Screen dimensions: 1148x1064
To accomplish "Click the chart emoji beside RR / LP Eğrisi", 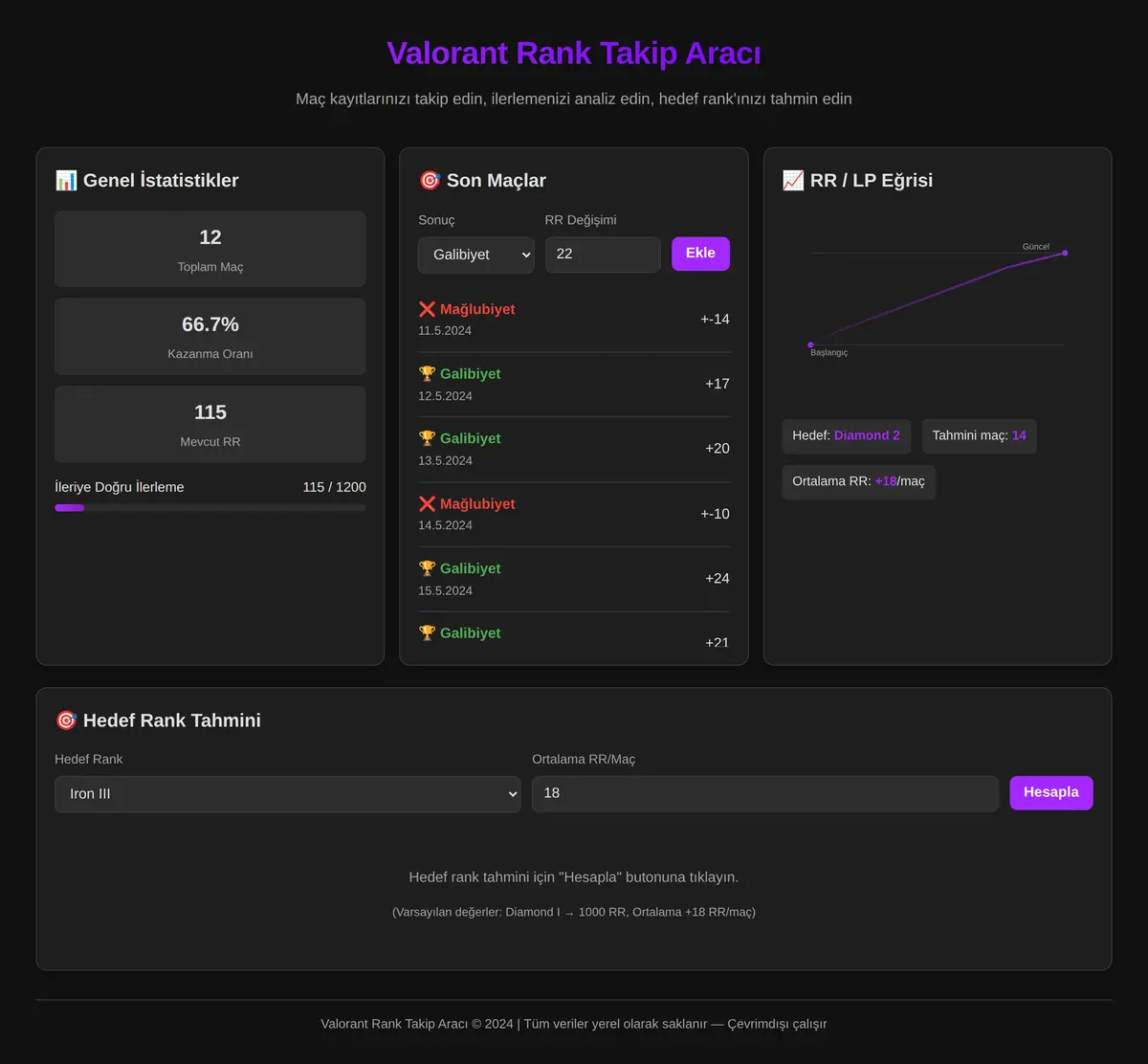I will coord(793,180).
